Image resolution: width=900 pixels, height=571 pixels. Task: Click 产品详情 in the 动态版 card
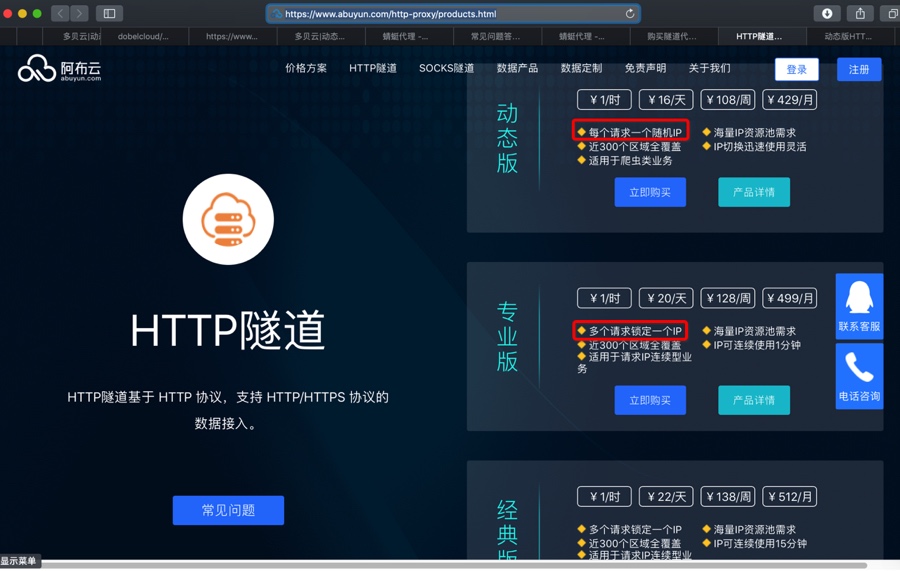point(754,192)
